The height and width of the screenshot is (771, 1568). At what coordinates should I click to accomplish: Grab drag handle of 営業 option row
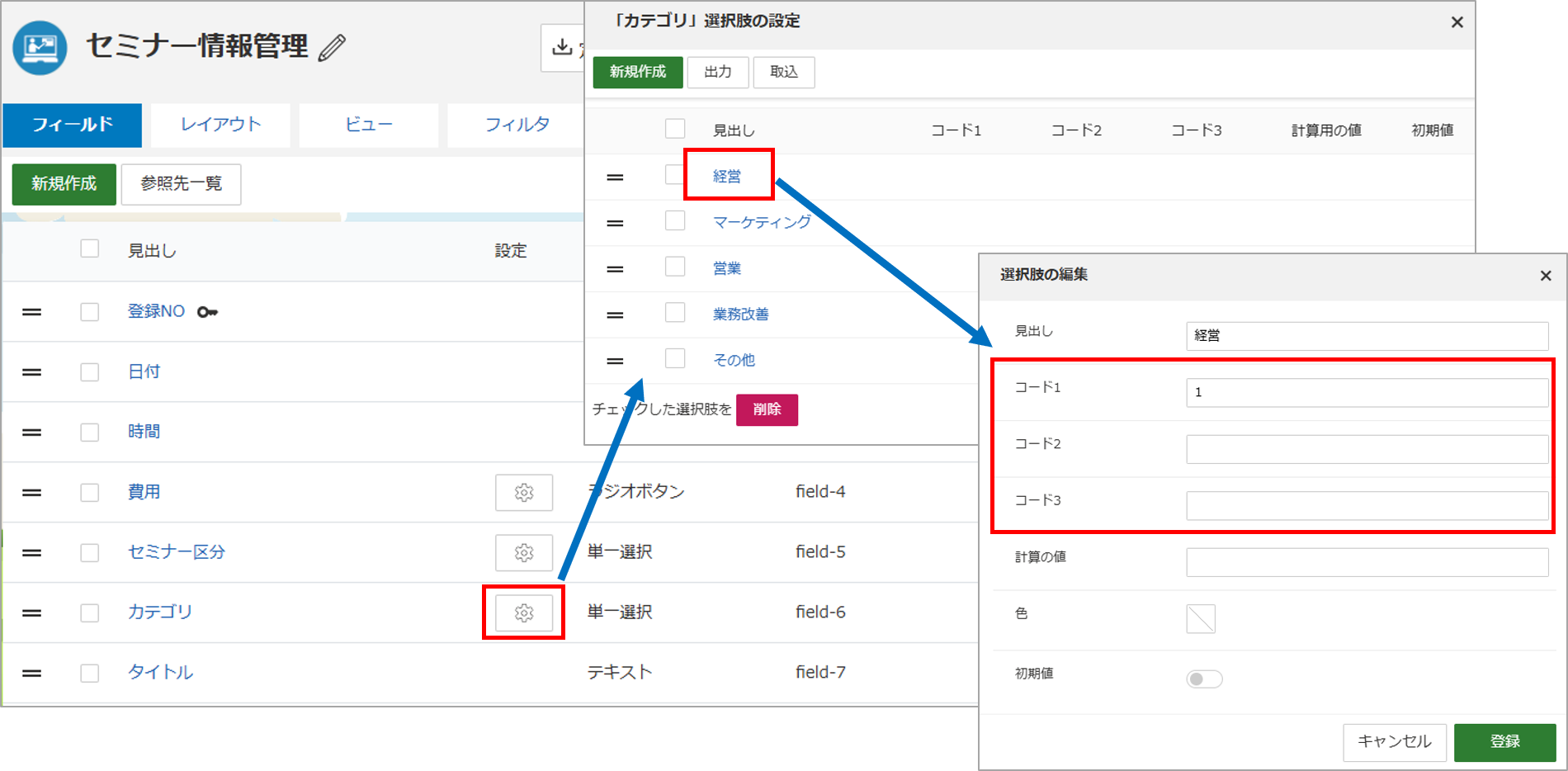(x=615, y=269)
